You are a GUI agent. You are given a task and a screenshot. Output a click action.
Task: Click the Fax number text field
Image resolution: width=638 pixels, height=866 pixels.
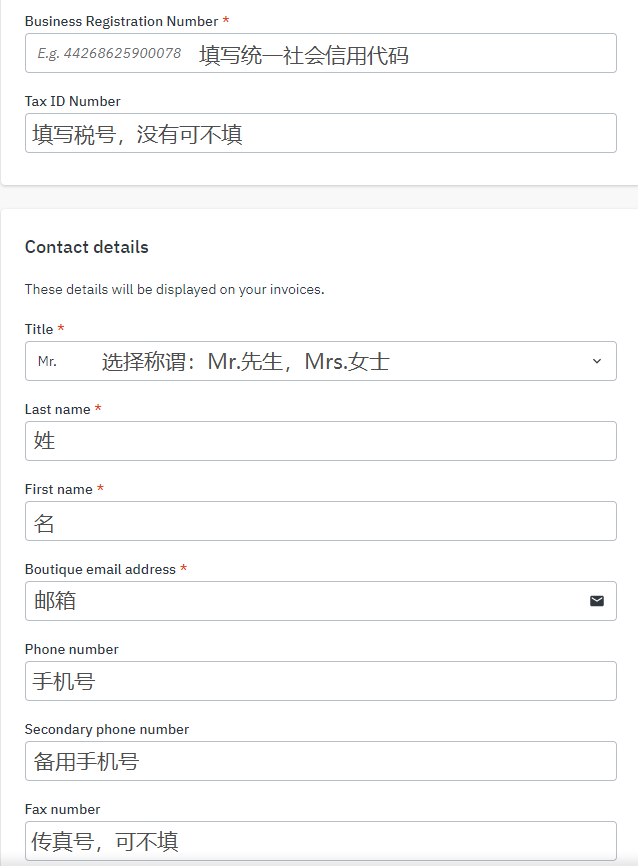(320, 841)
